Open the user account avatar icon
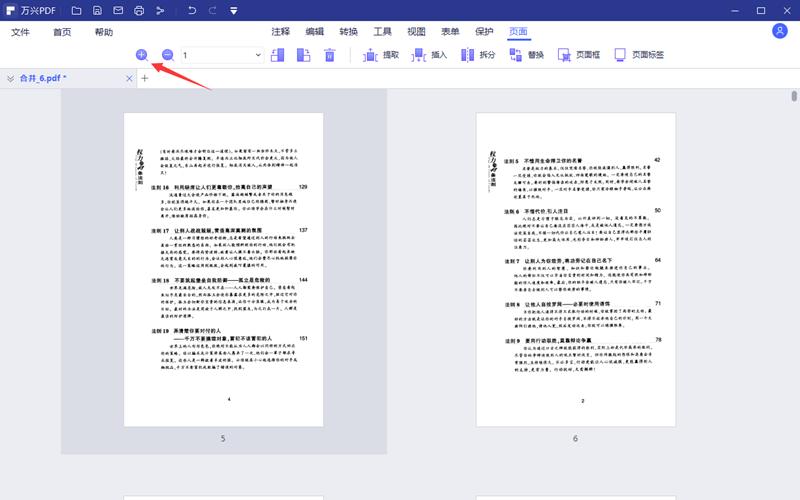The width and height of the screenshot is (800, 500). [780, 31]
